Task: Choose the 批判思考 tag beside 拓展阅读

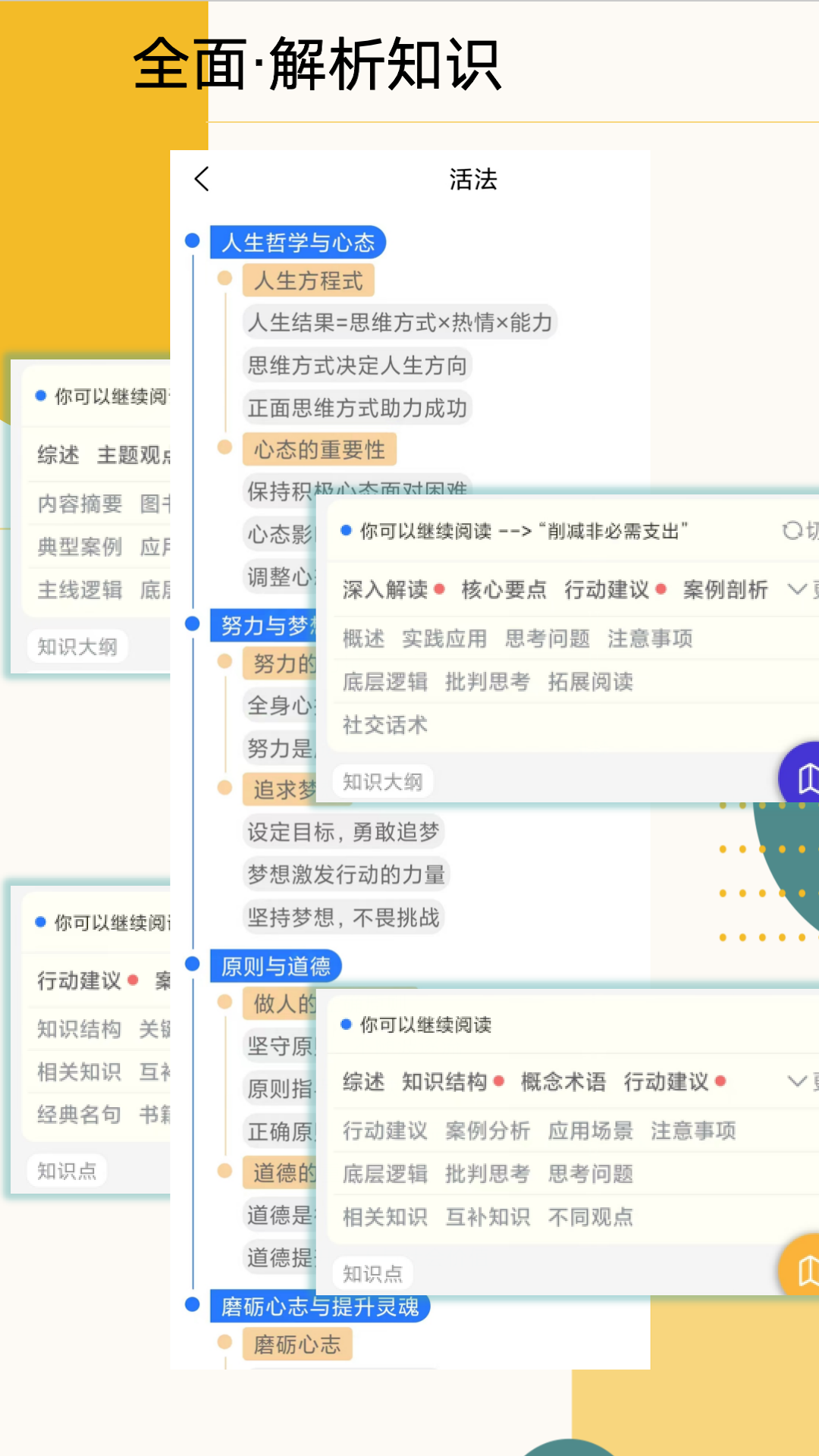Action: tap(487, 682)
